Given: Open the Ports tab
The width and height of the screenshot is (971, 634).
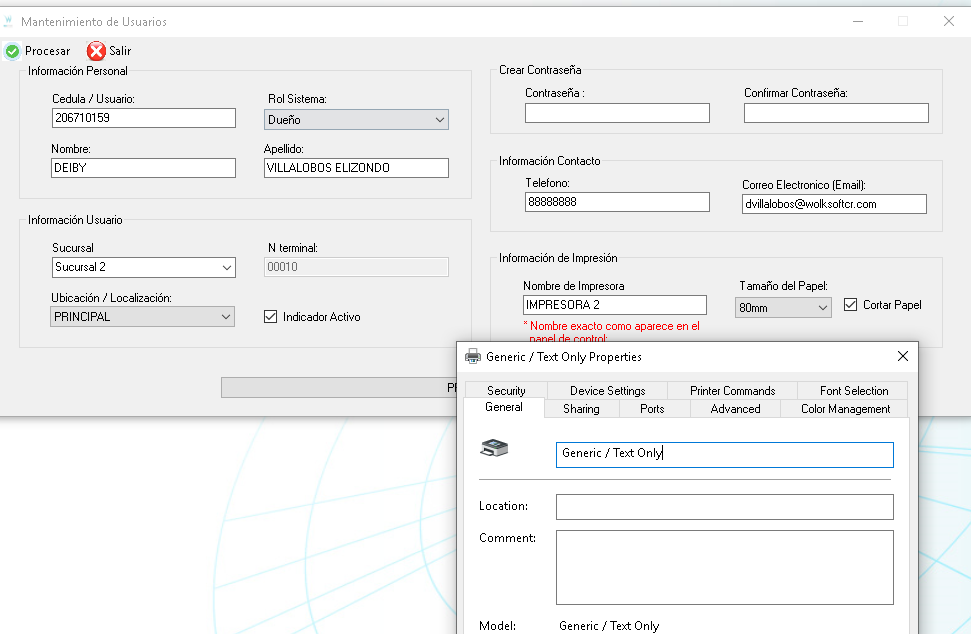Looking at the screenshot, I should pos(652,409).
